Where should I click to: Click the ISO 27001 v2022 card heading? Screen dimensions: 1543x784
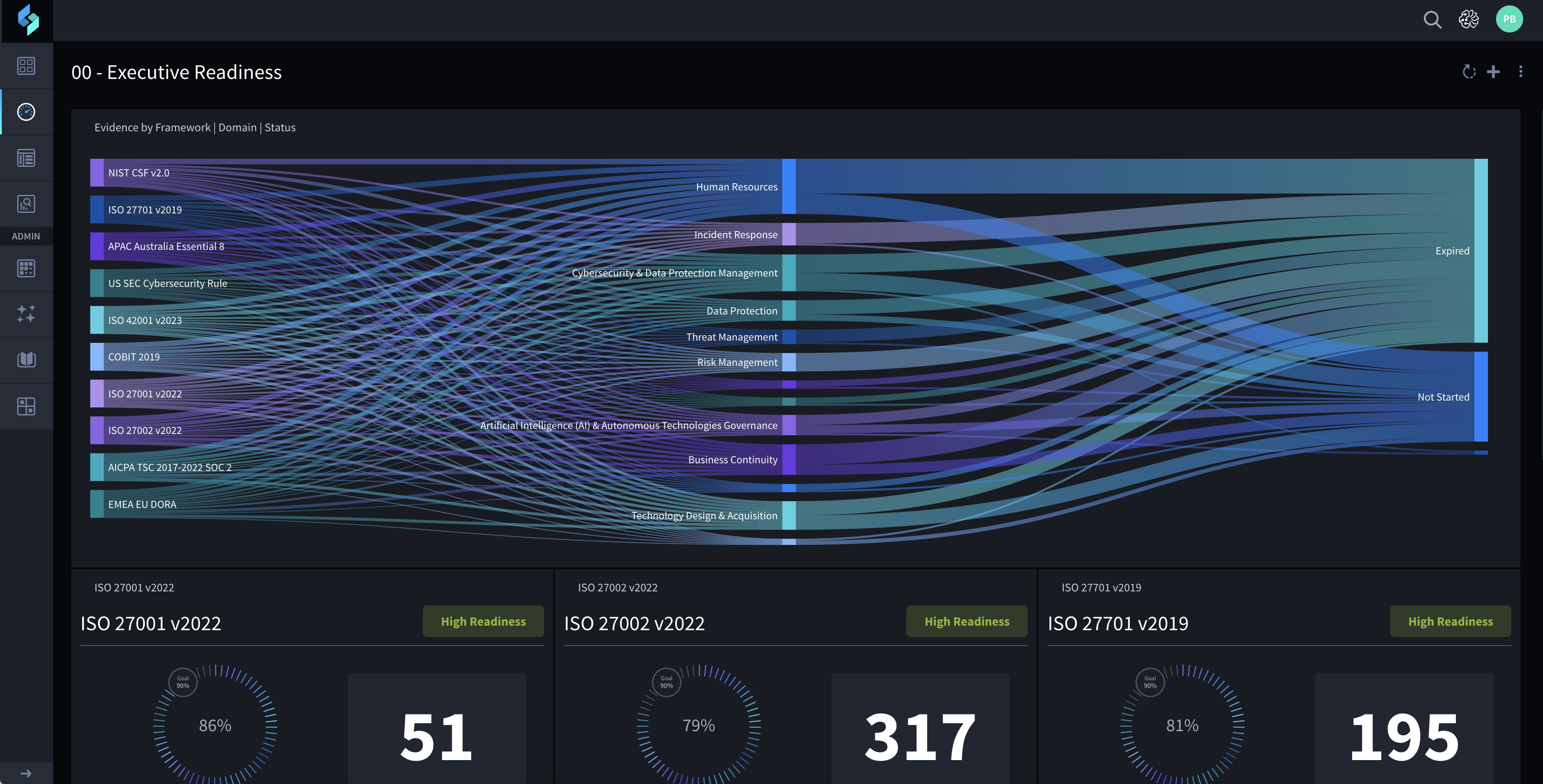coord(151,623)
